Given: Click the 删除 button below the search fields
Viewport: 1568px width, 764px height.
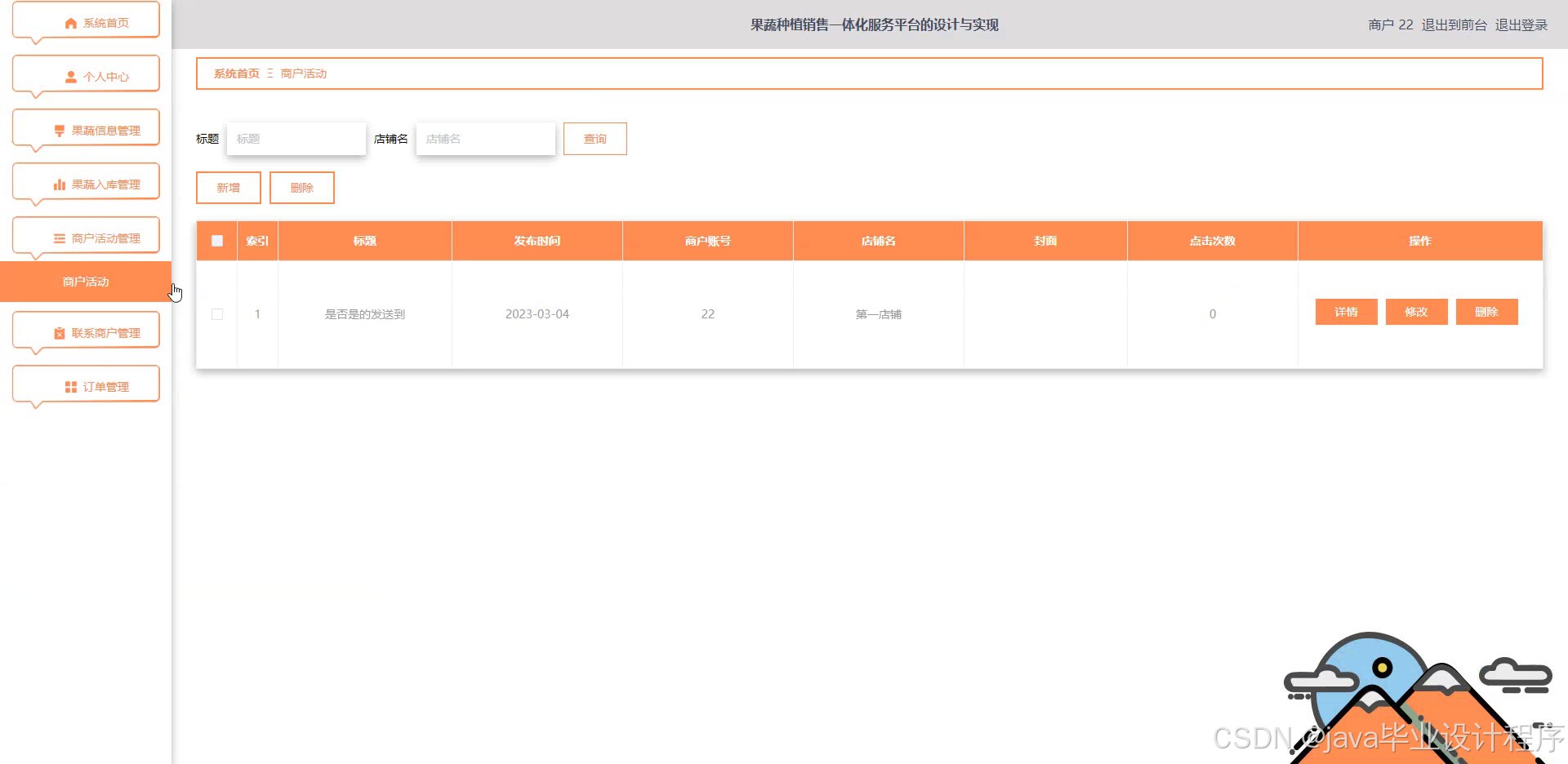Looking at the screenshot, I should click(x=302, y=188).
